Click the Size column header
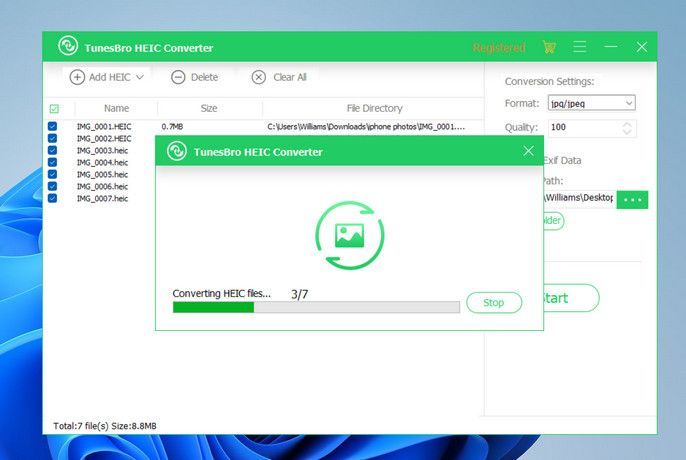This screenshot has height=460, width=686. pos(209,108)
